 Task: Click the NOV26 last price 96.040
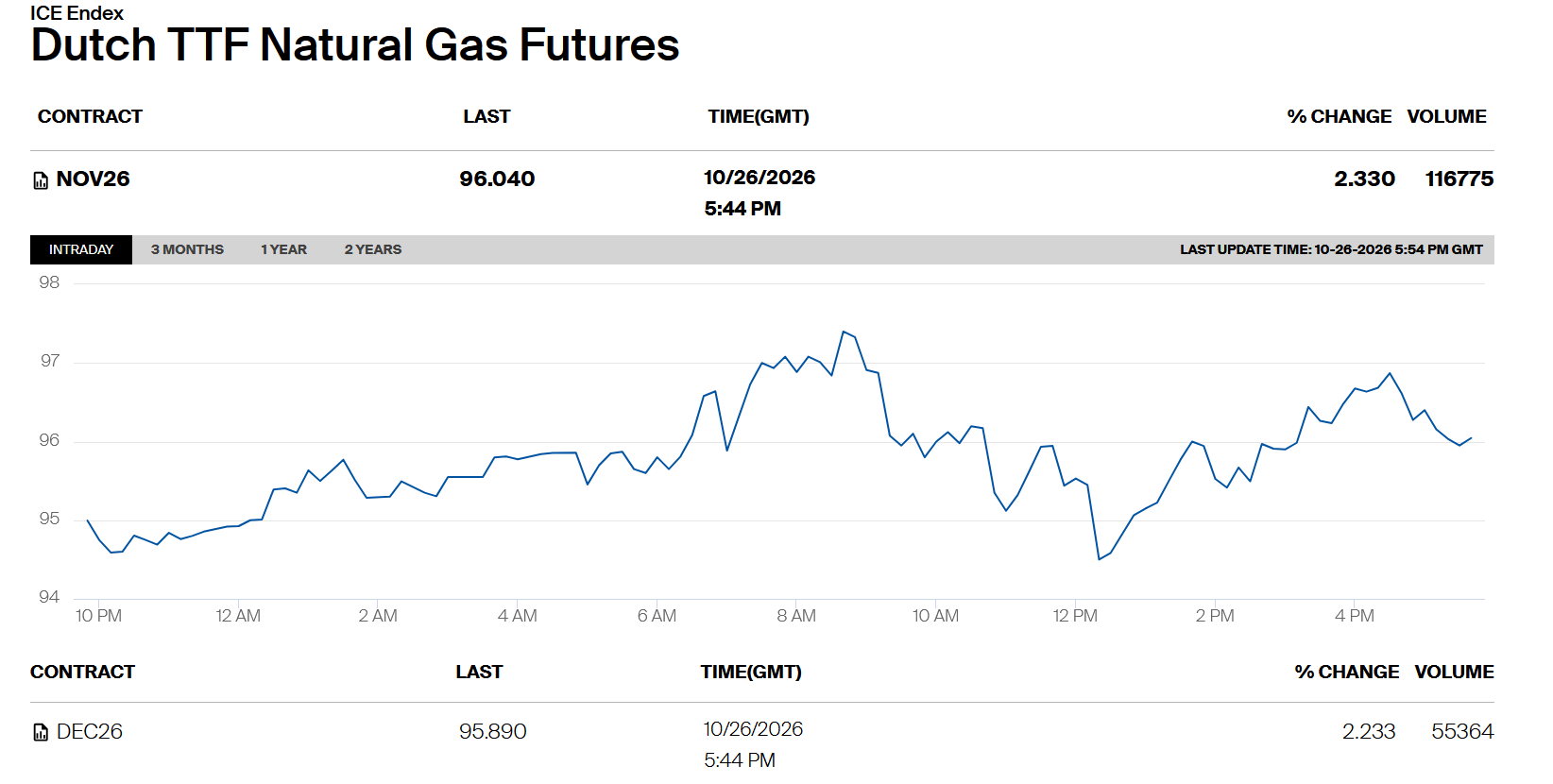pyautogui.click(x=497, y=179)
